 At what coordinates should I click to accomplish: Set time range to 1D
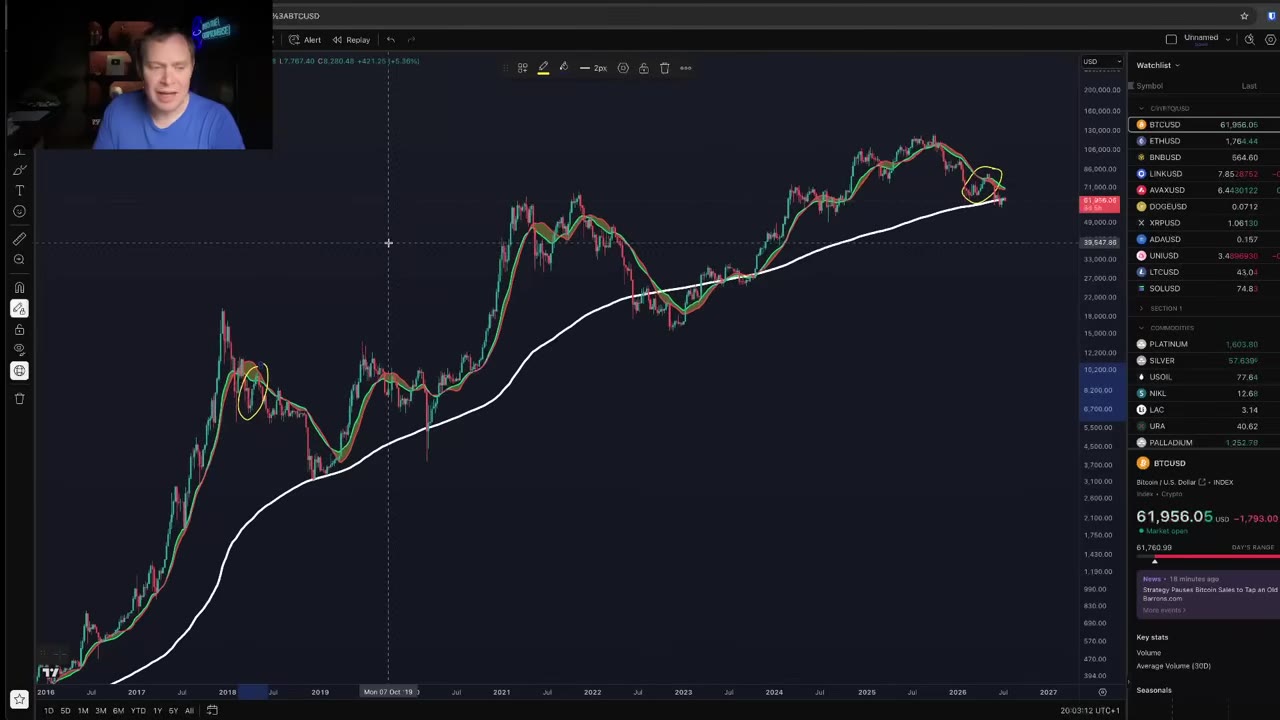tap(48, 710)
